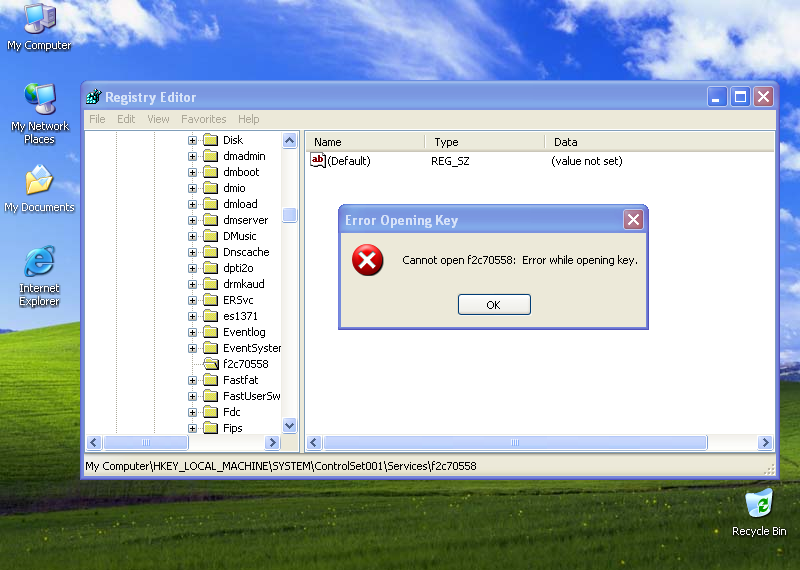The image size is (800, 570).
Task: Click the Eventlog folder icon
Action: point(210,332)
